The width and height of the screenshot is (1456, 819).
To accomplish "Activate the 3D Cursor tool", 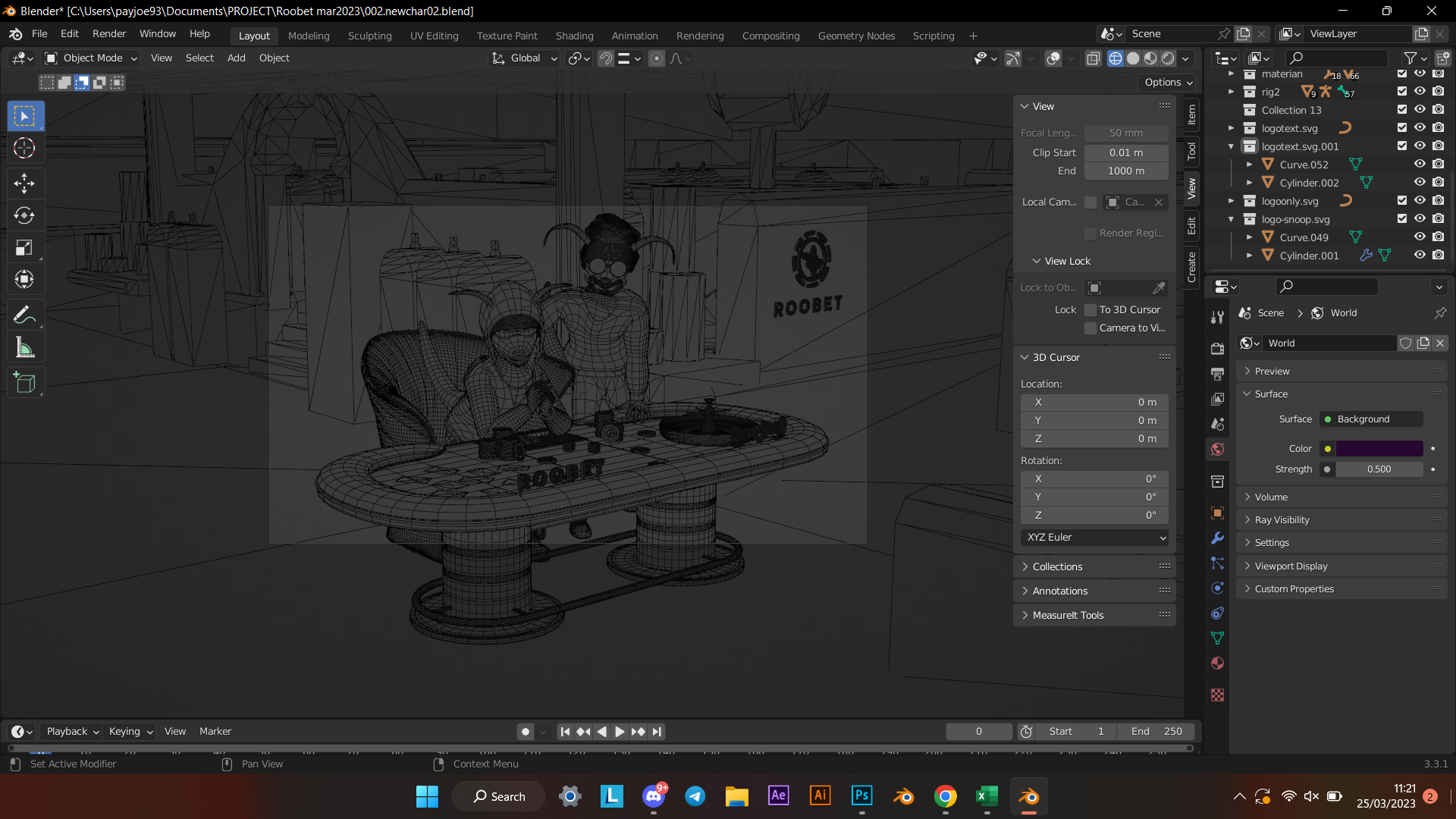I will click(25, 148).
